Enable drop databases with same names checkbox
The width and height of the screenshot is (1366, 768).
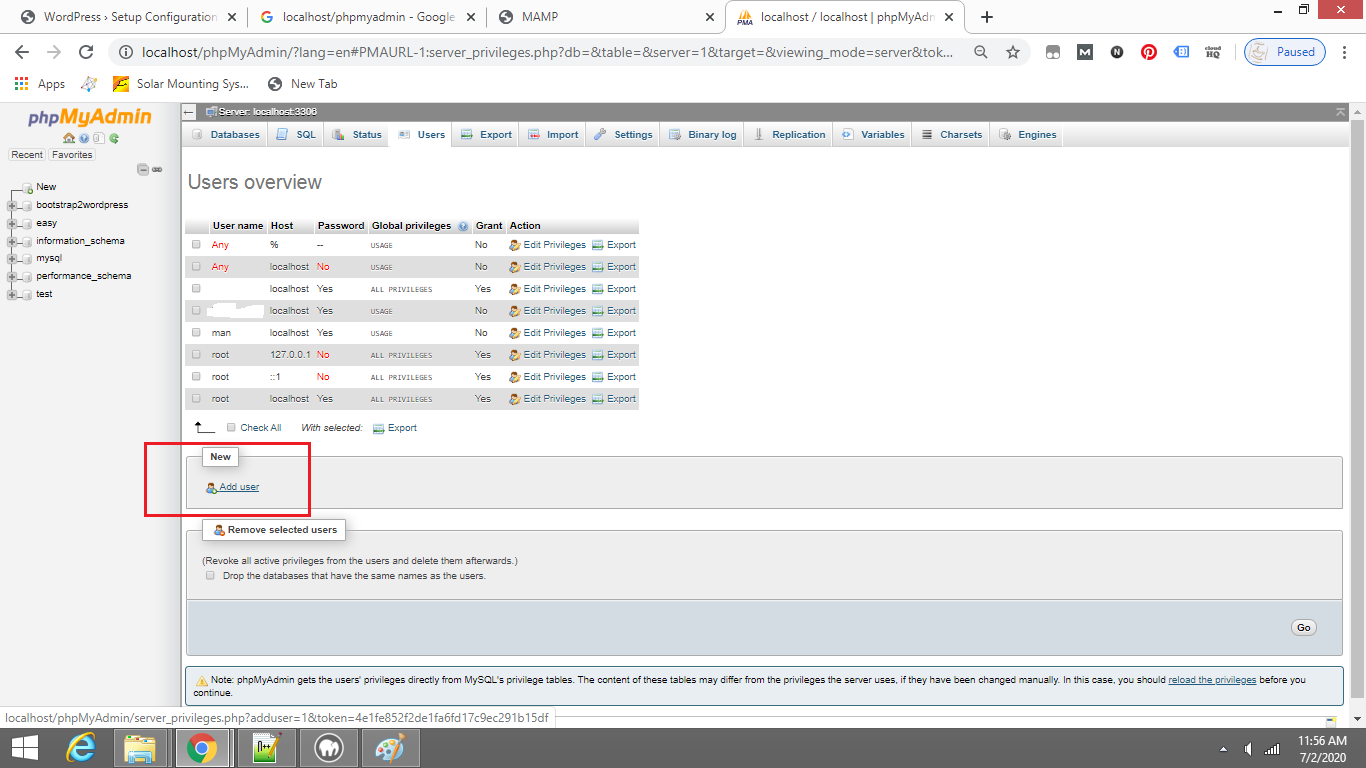(210, 576)
